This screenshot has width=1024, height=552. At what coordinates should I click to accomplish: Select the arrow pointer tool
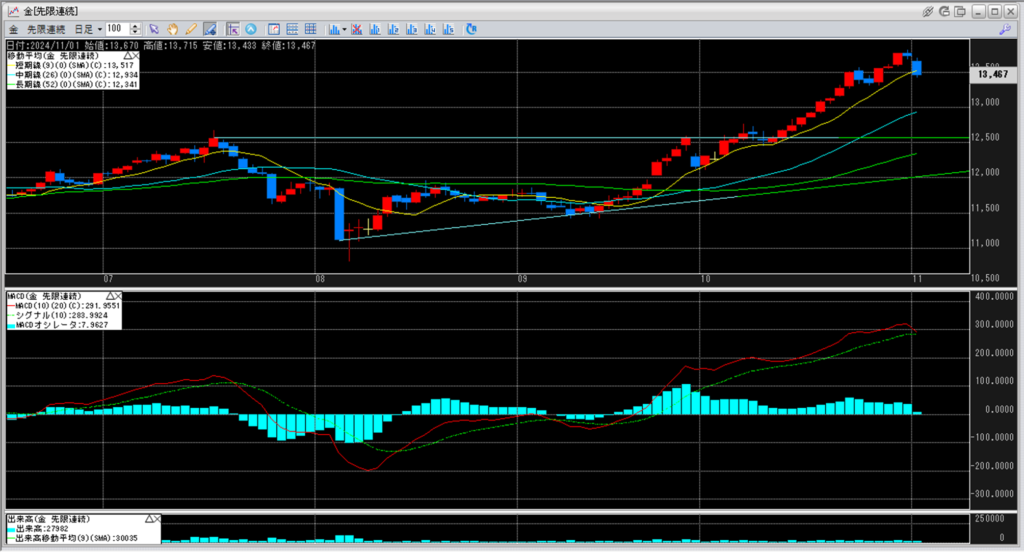[x=154, y=29]
